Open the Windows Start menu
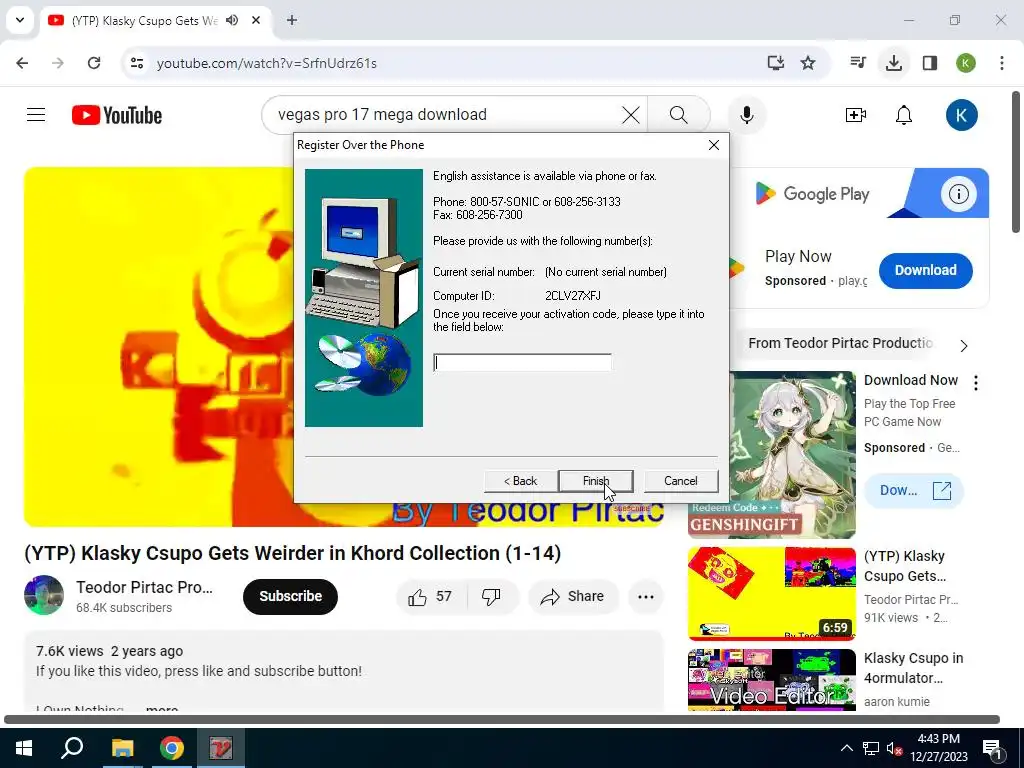The width and height of the screenshot is (1024, 768). [24, 748]
